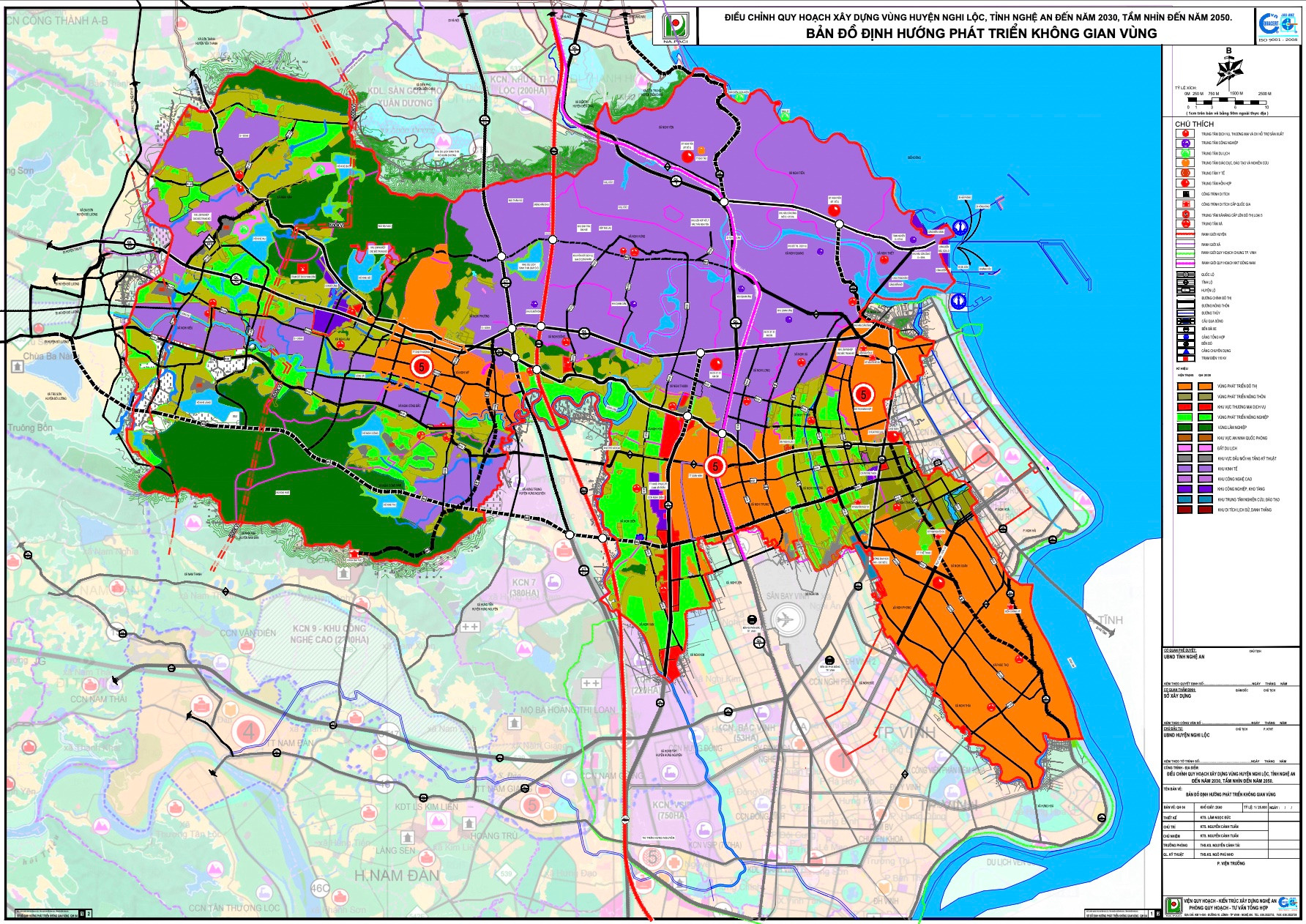
Task: Click the Vùng phát triển đô thị hiện trạng swatch
Action: pos(1184,387)
